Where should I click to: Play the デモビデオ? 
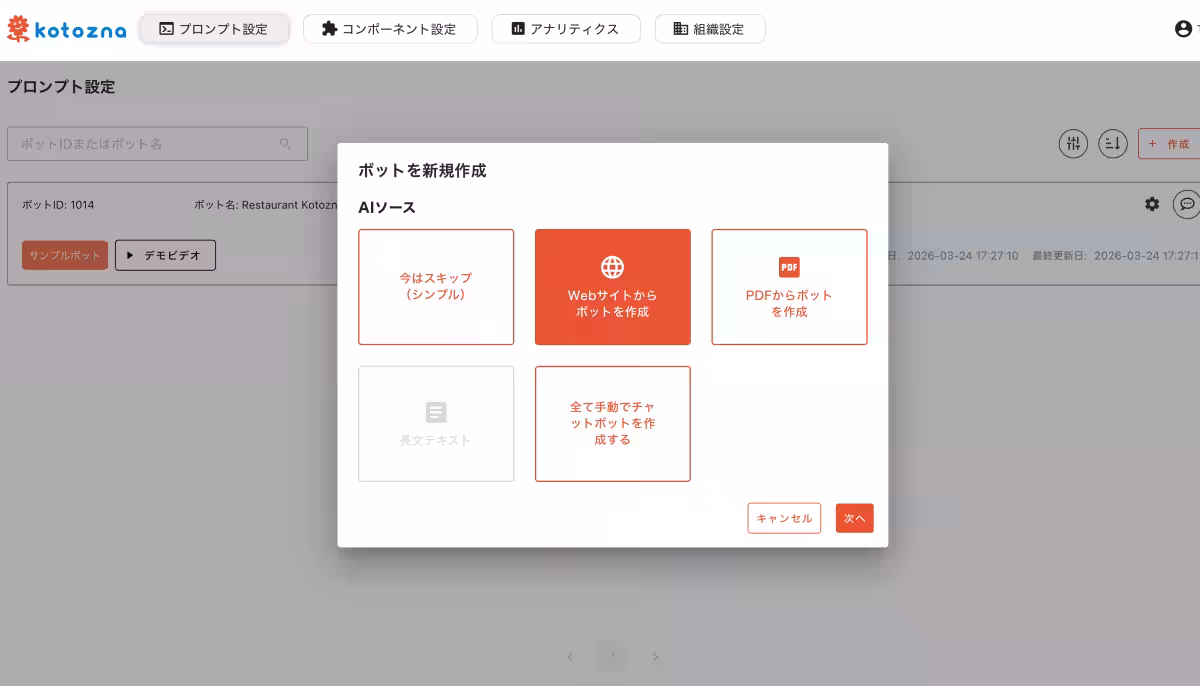(x=165, y=255)
